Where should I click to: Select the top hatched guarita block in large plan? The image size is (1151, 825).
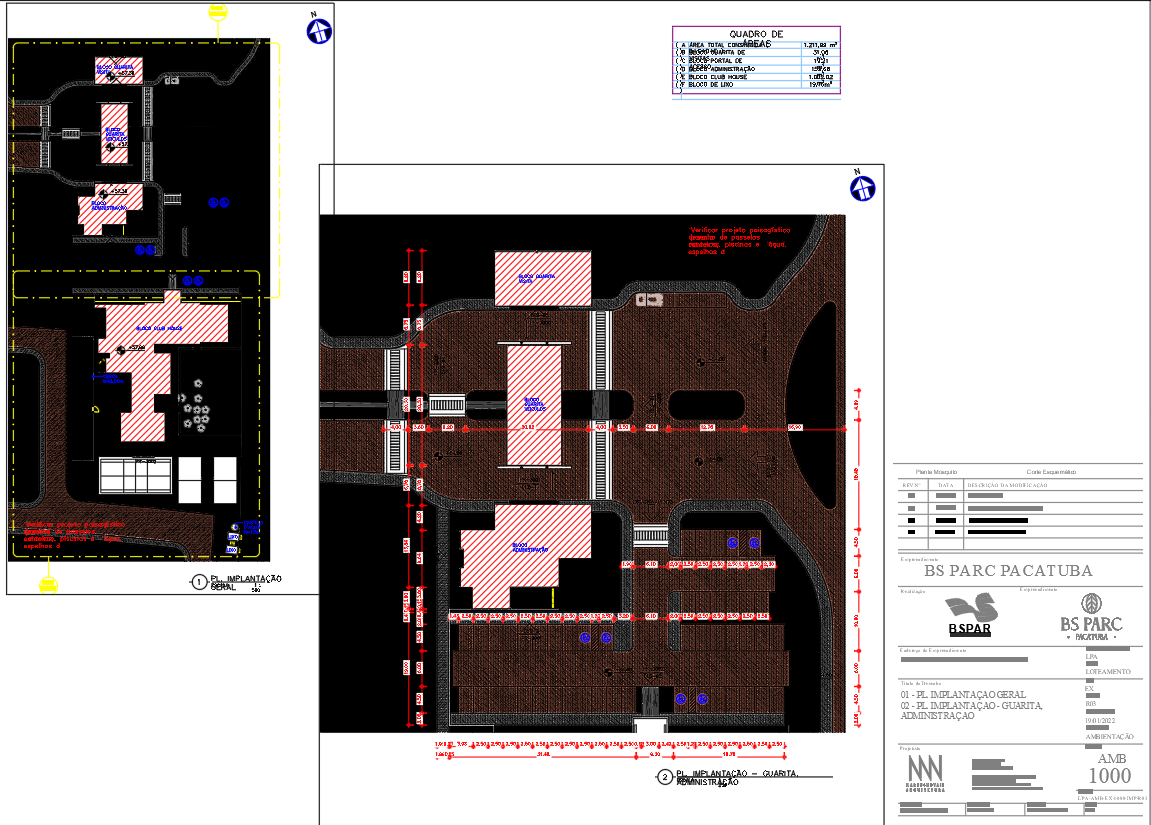[x=542, y=277]
